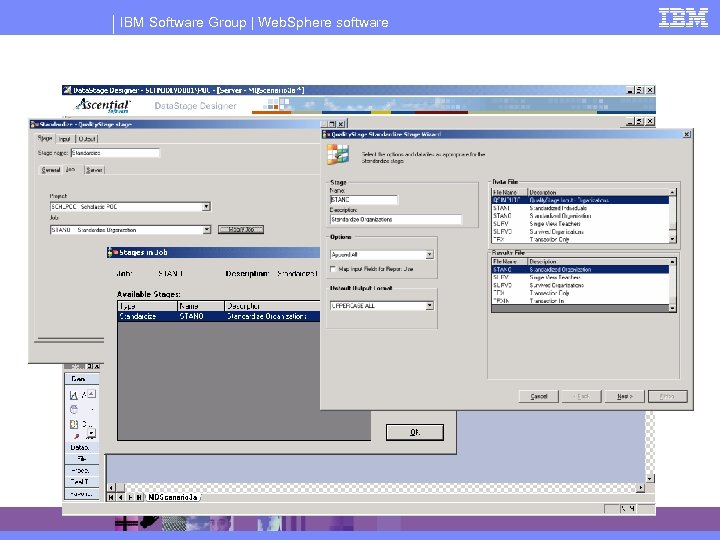This screenshot has width=720, height=540.
Task: Open the Job dropdown showing STANO
Action: (x=206, y=230)
